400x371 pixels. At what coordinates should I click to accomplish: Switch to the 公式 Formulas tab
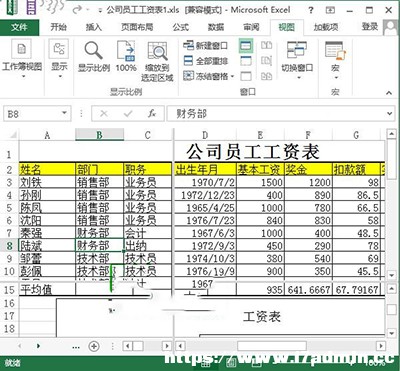click(x=181, y=27)
